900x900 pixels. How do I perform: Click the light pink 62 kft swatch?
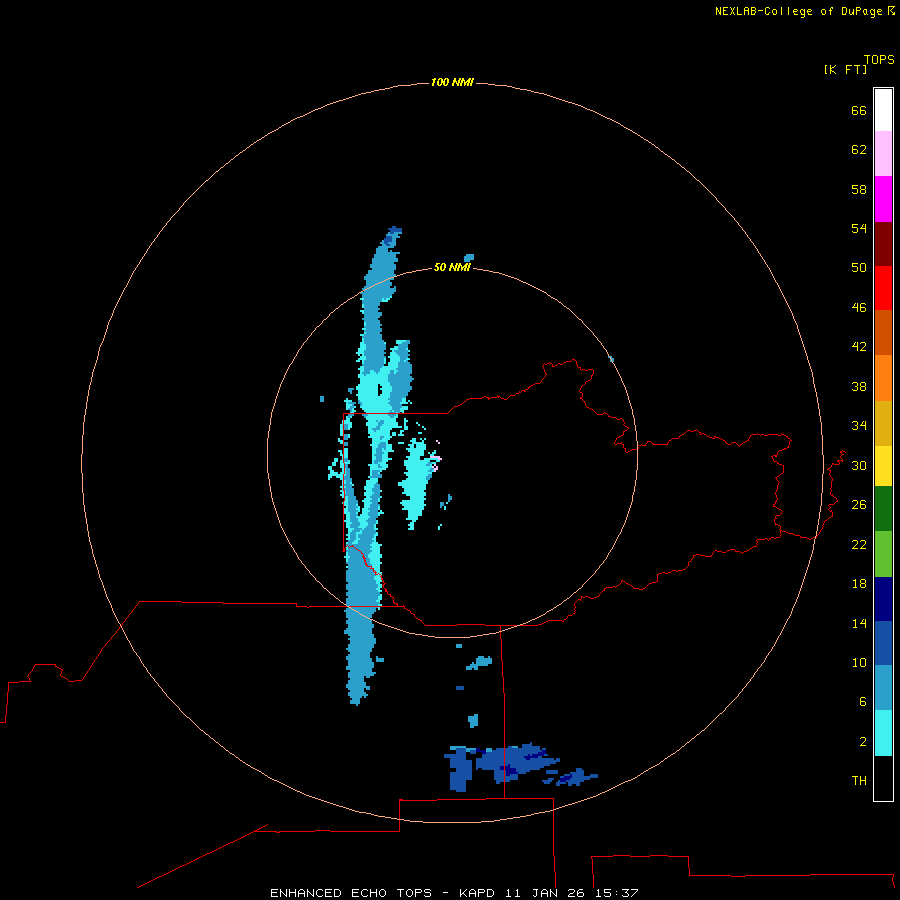click(x=883, y=153)
